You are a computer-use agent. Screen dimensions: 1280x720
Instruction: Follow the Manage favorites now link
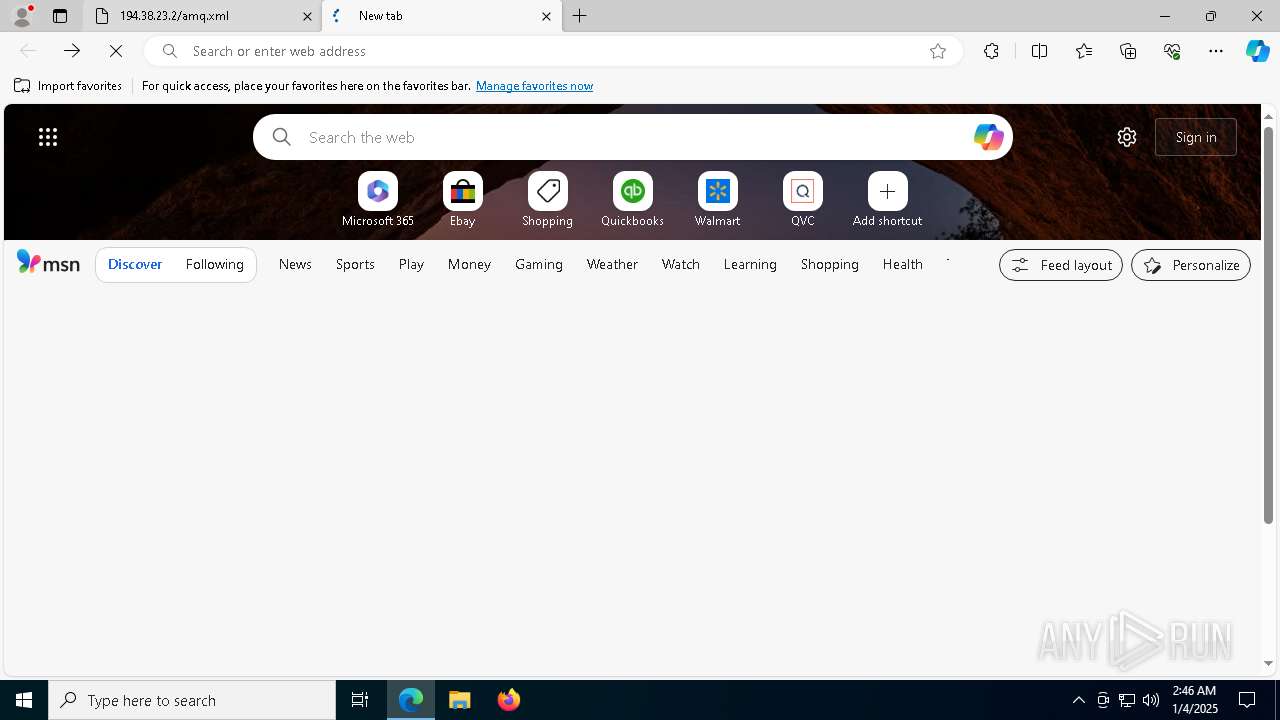(534, 86)
